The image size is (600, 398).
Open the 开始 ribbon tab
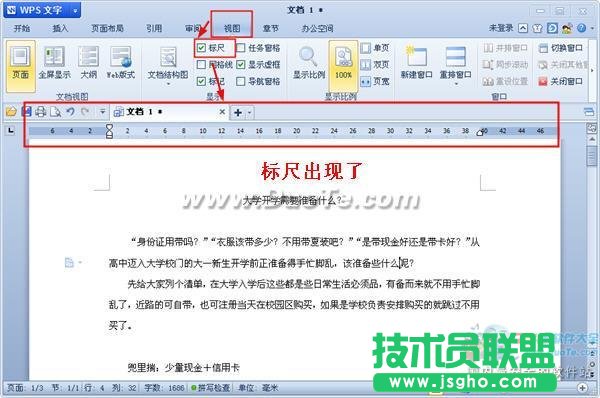click(x=22, y=28)
